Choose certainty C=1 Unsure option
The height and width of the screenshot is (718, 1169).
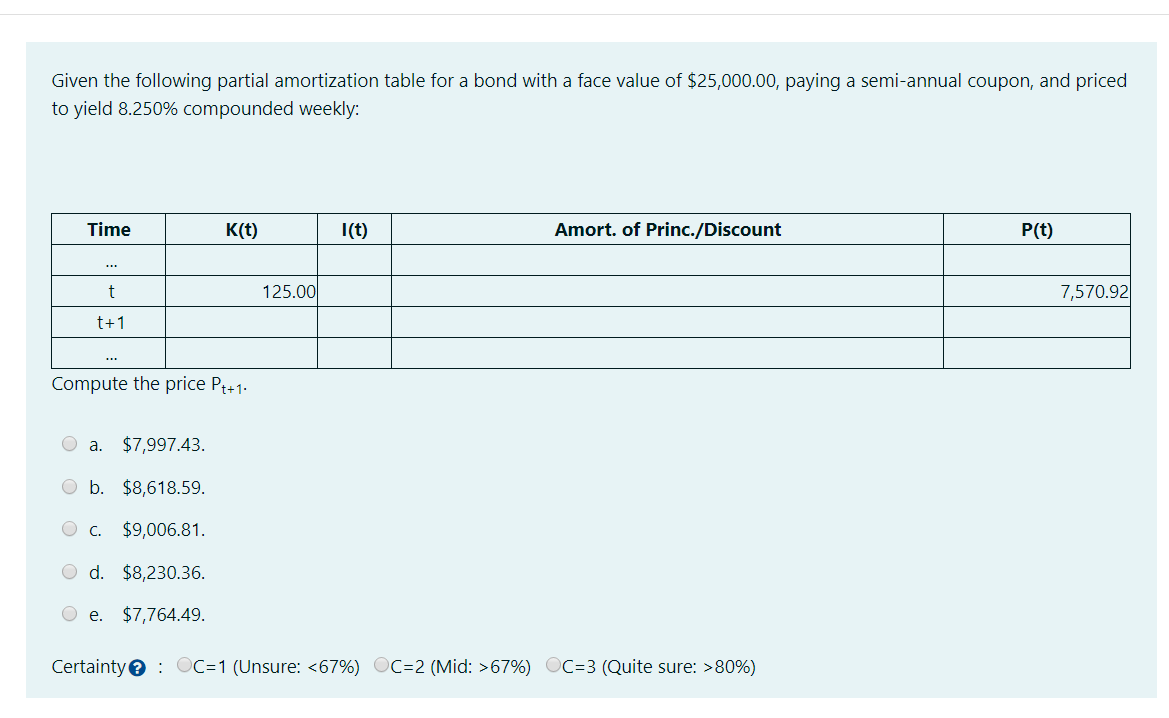[x=183, y=663]
